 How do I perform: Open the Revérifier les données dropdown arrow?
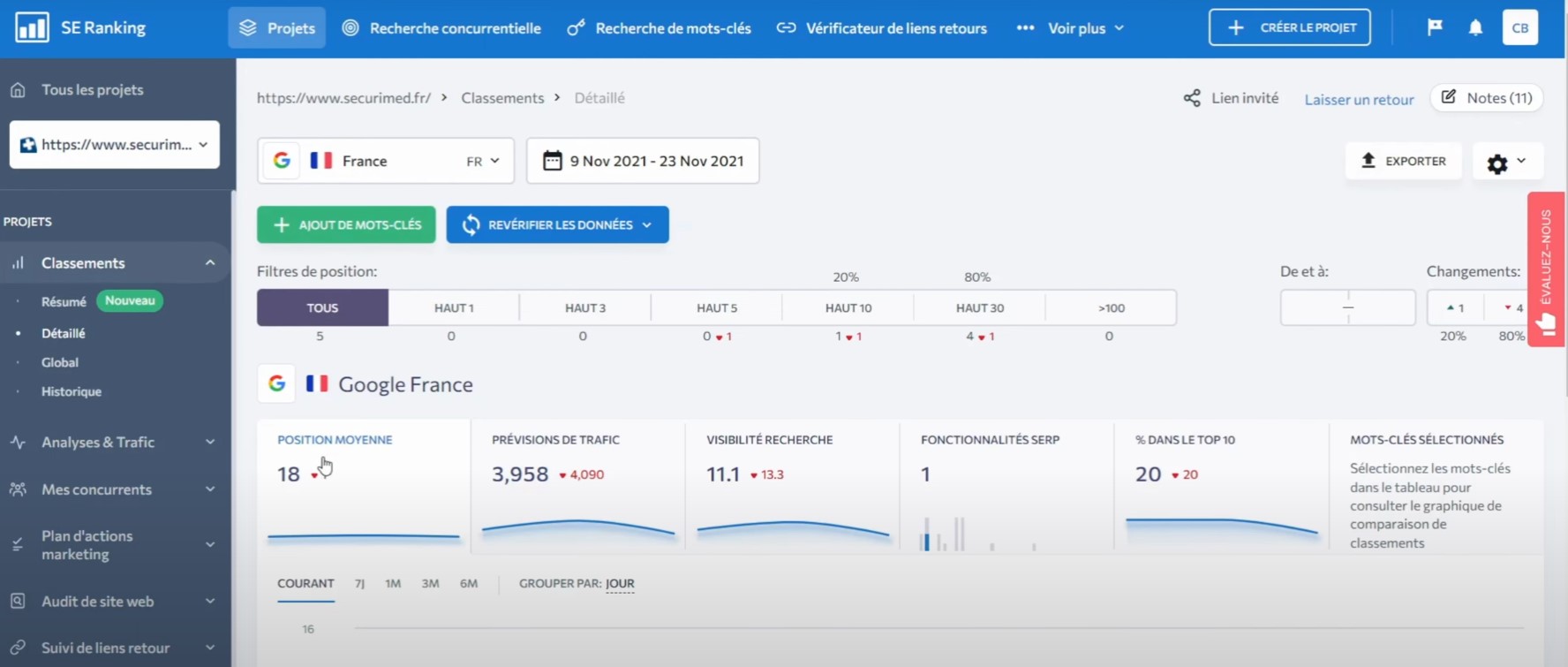647,225
